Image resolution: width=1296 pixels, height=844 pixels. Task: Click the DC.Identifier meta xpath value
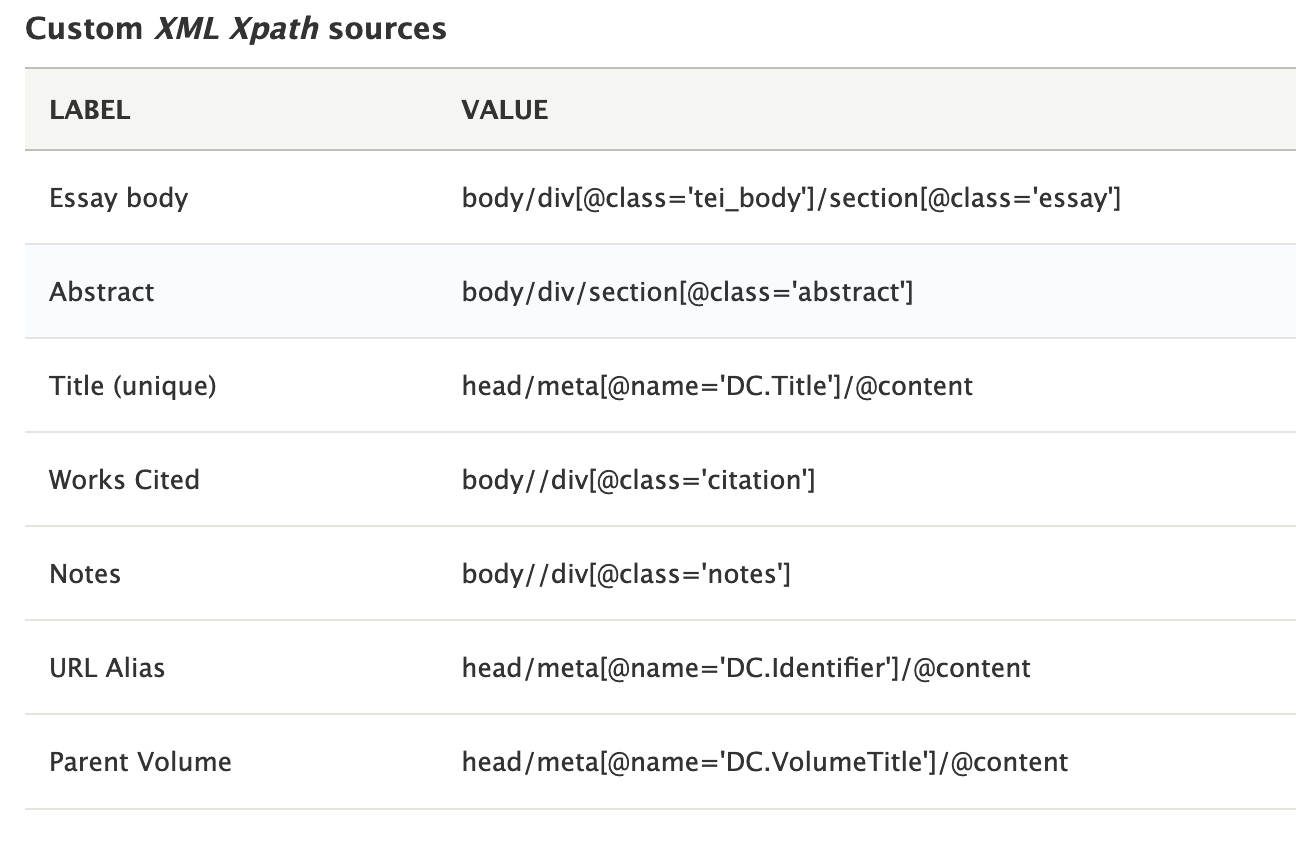tap(746, 669)
